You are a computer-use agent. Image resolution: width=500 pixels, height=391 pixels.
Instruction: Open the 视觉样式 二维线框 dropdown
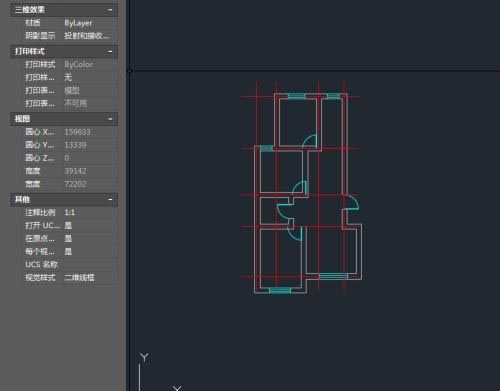[x=90, y=278]
